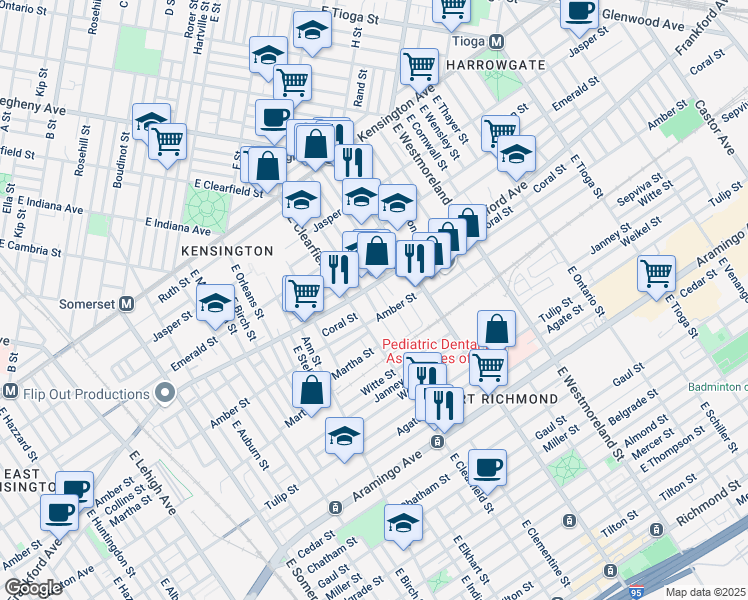
Task: Click the shopping bag marker near Frankford Ave and Coral St
Action: [468, 223]
